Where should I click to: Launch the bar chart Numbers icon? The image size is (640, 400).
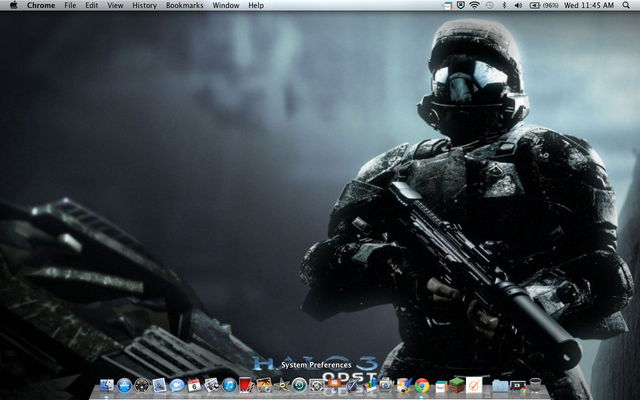point(369,385)
